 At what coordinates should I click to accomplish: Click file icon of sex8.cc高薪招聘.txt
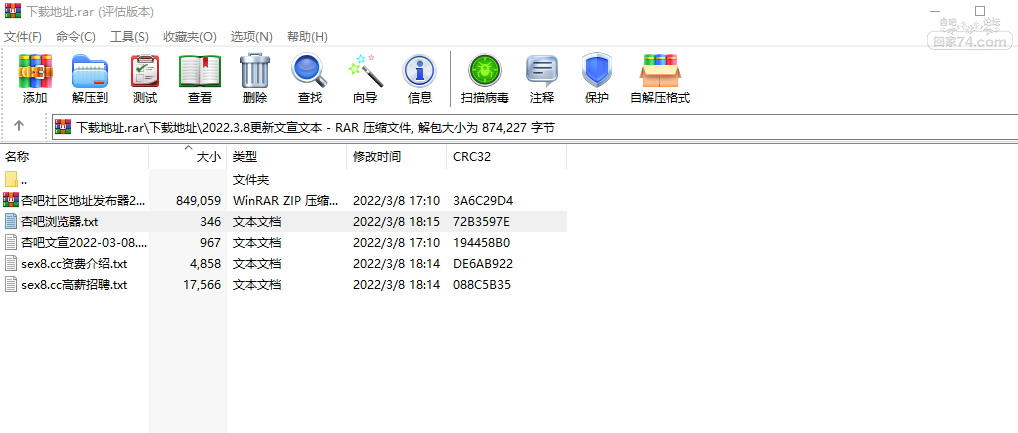11,284
